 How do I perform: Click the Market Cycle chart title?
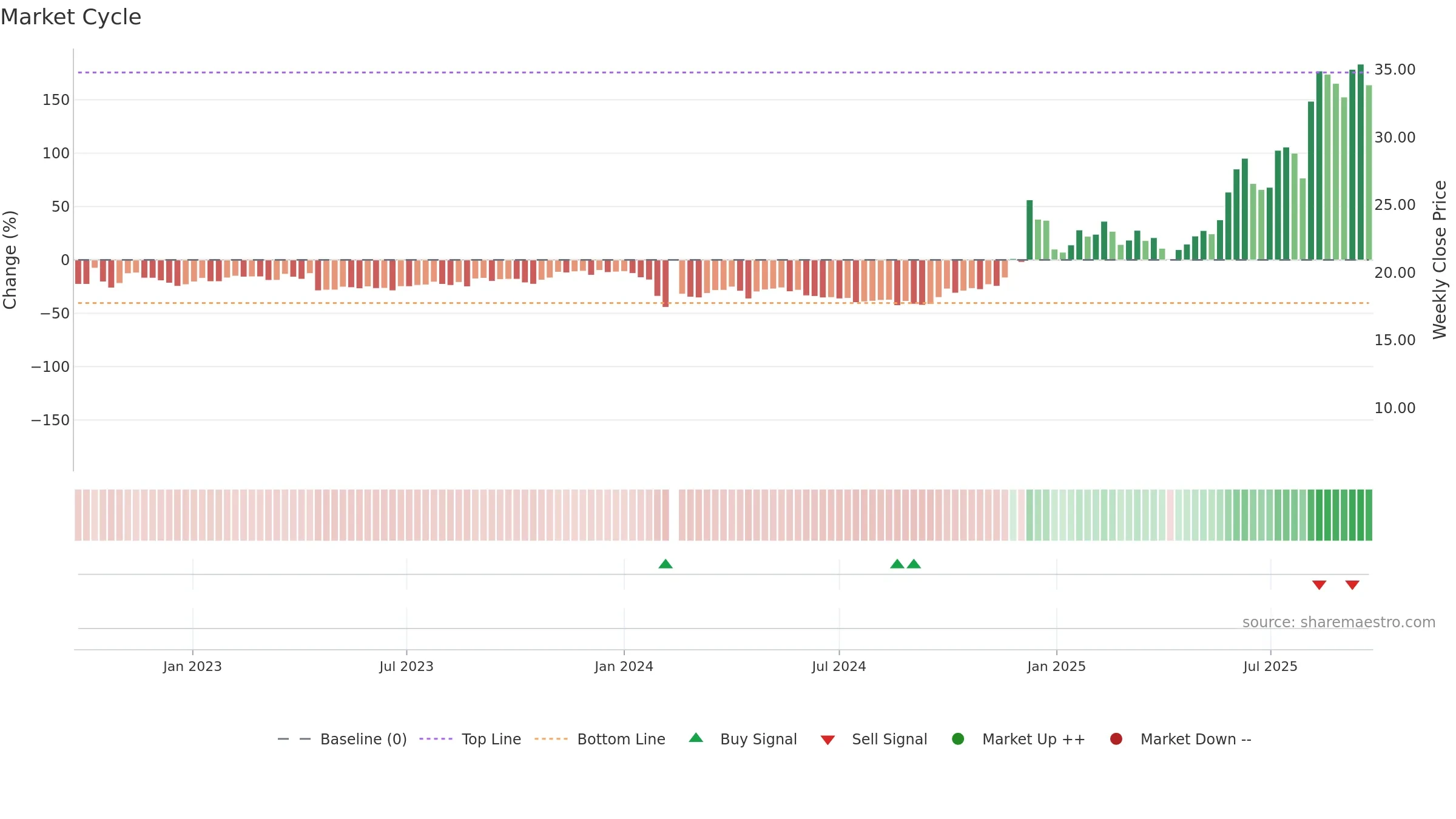[x=71, y=17]
